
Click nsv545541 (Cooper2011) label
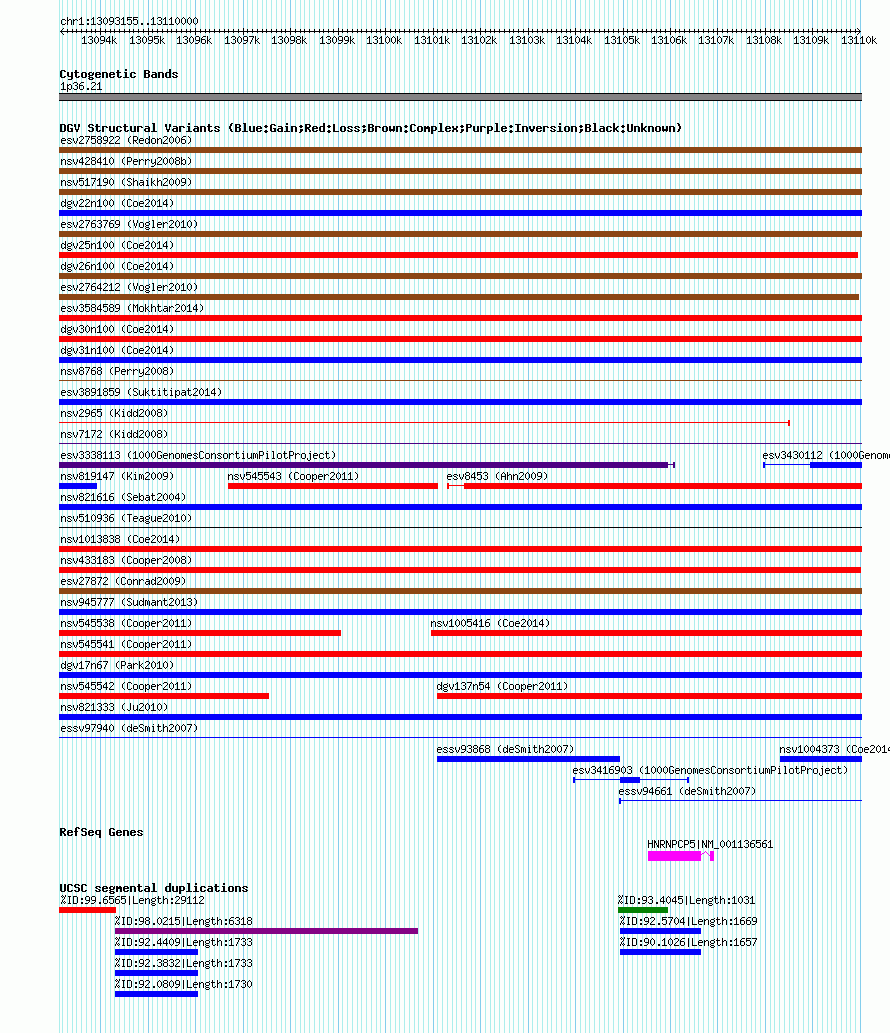[126, 645]
